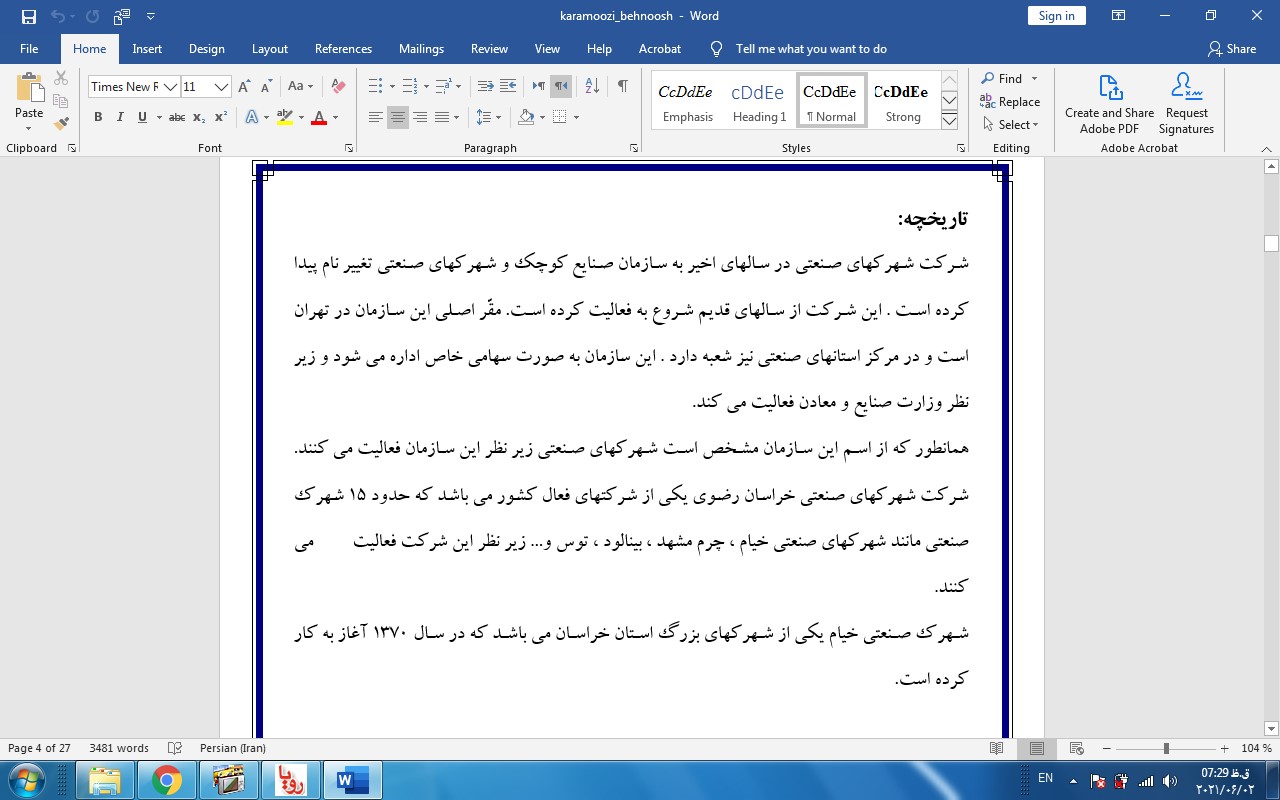Click the Replace button
Image resolution: width=1280 pixels, height=800 pixels.
pyautogui.click(x=1010, y=102)
